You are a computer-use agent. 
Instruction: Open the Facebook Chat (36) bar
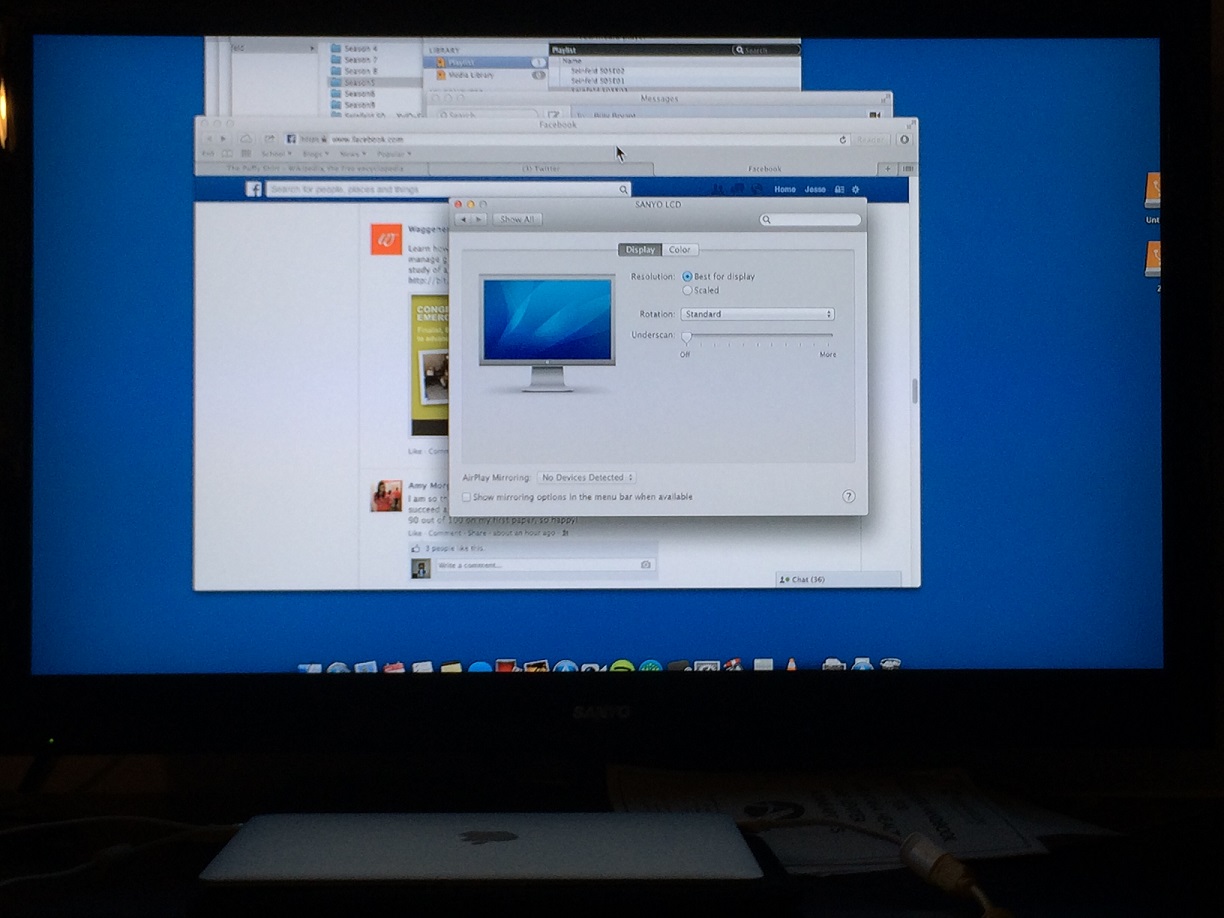click(838, 579)
